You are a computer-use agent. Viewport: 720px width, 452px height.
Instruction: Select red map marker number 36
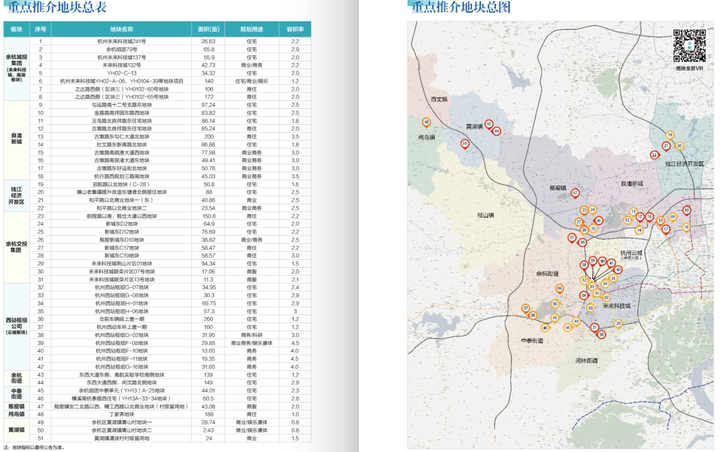(x=582, y=243)
